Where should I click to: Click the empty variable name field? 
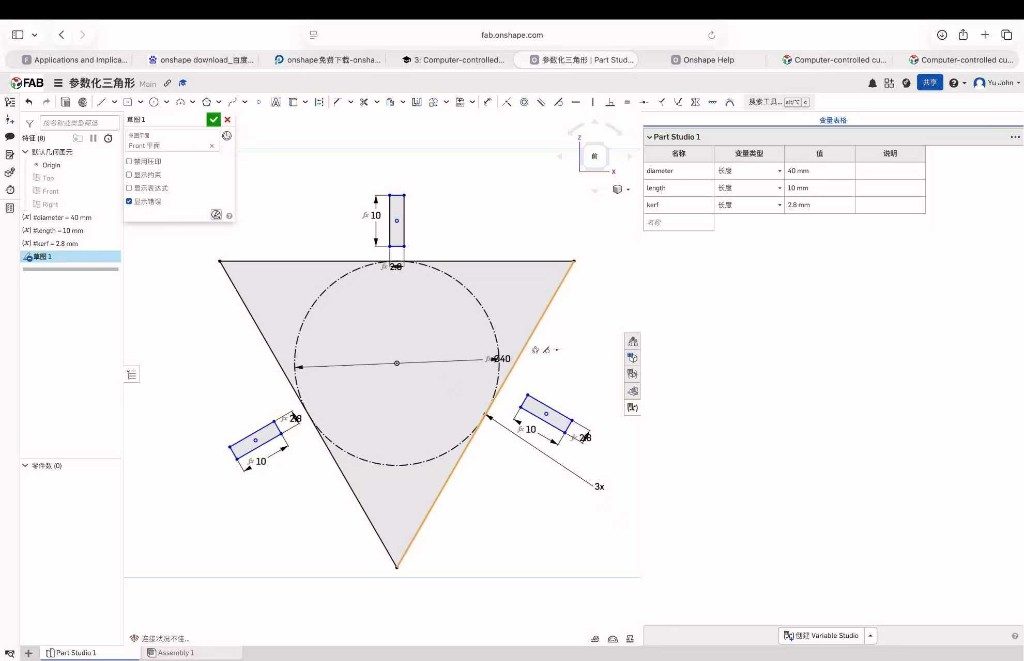click(x=679, y=222)
